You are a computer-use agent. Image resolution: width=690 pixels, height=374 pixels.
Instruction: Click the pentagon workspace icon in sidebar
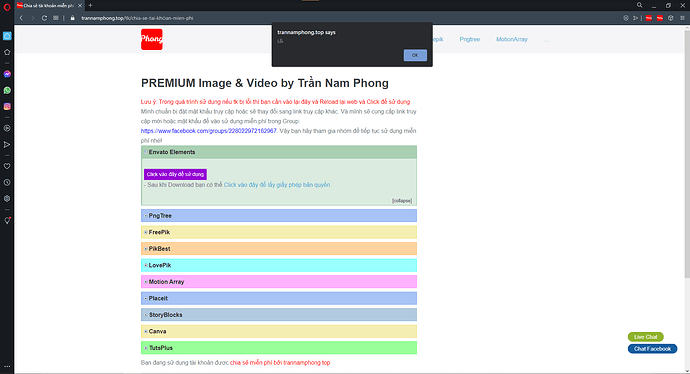(x=7, y=52)
